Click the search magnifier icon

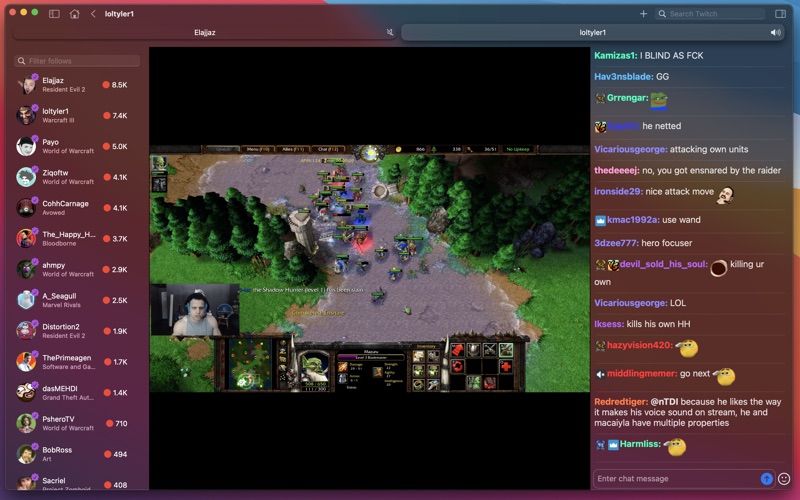coord(662,14)
